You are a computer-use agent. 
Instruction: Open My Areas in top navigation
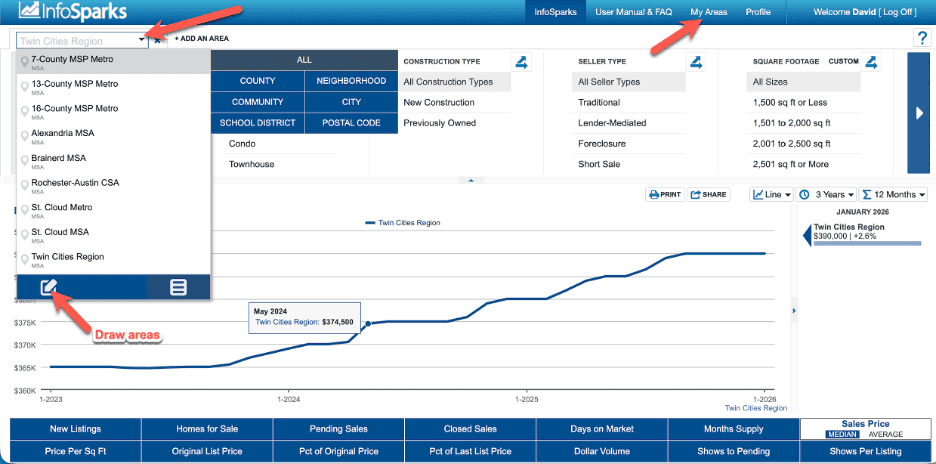(709, 12)
